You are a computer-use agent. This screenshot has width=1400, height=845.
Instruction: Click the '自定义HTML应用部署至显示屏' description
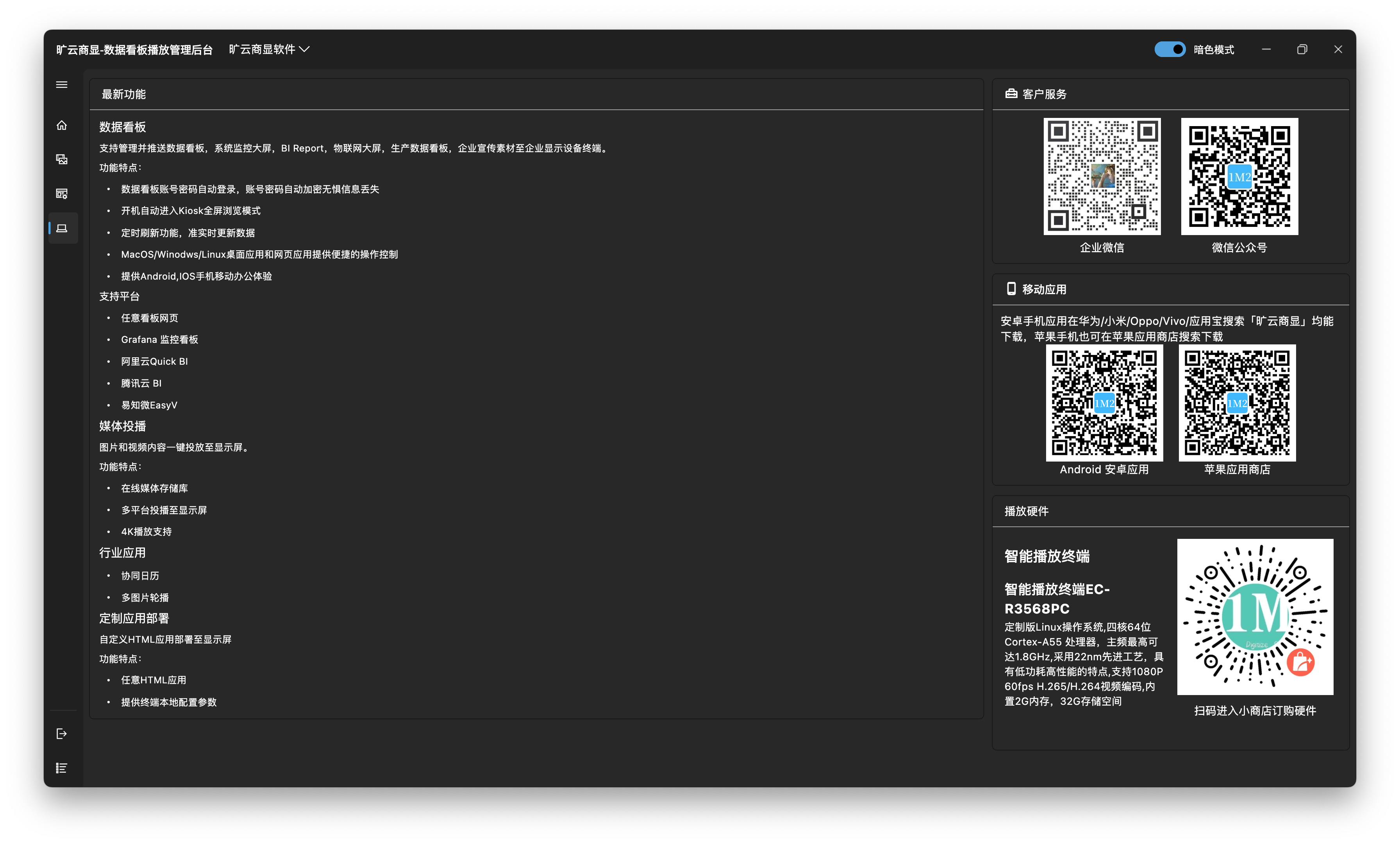pyautogui.click(x=165, y=640)
